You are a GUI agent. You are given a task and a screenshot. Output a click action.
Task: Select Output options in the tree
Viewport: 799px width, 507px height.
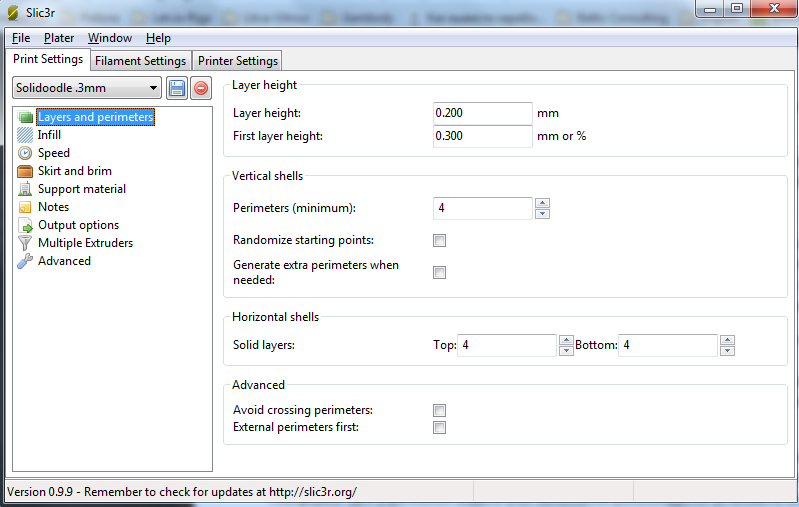click(78, 225)
